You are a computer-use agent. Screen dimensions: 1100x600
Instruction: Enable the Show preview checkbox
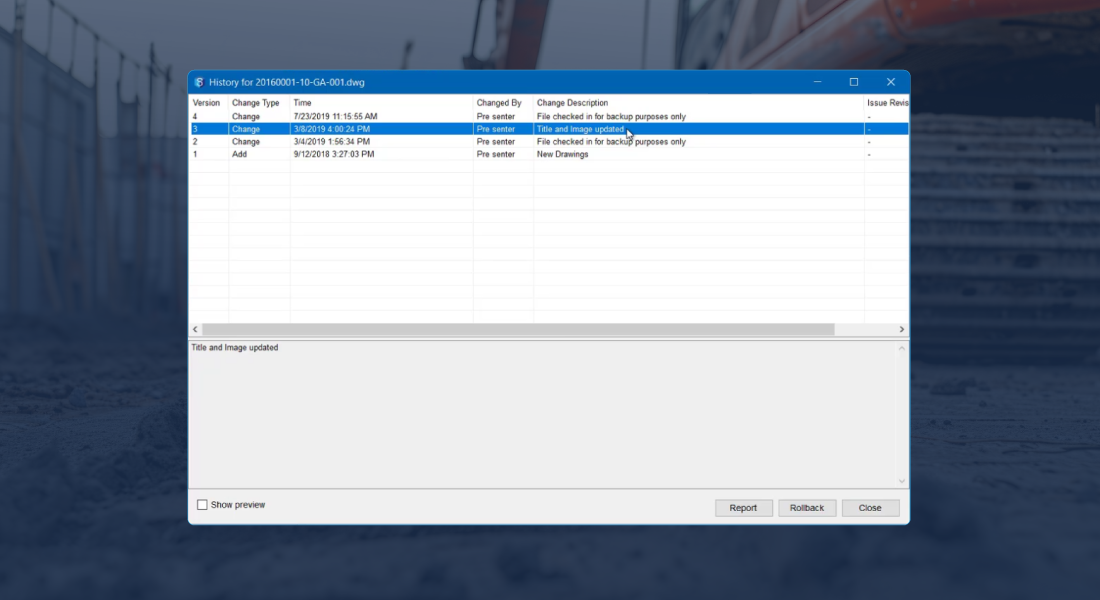click(x=202, y=504)
